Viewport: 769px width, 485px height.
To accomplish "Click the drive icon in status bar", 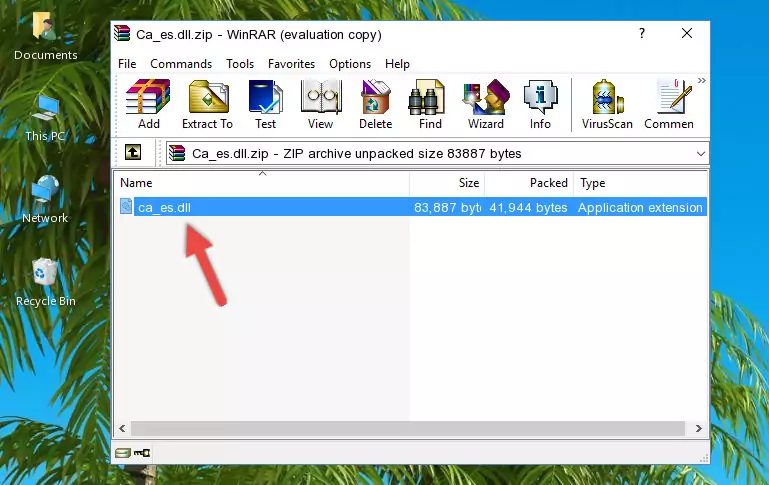I will coord(123,452).
